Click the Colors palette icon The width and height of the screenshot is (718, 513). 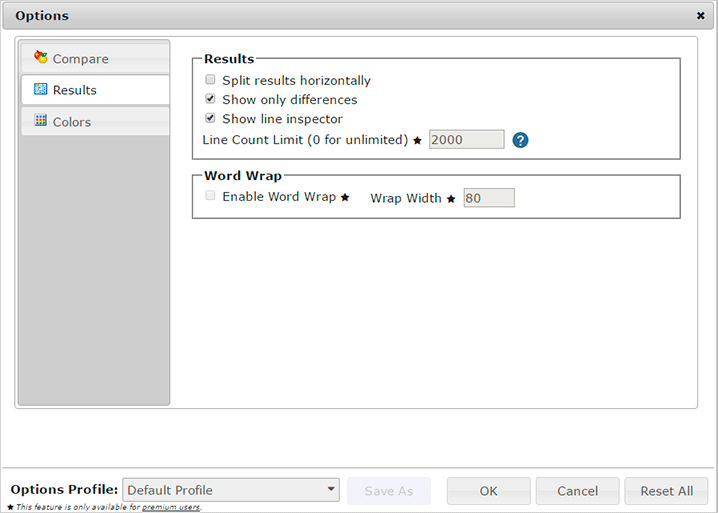[41, 121]
